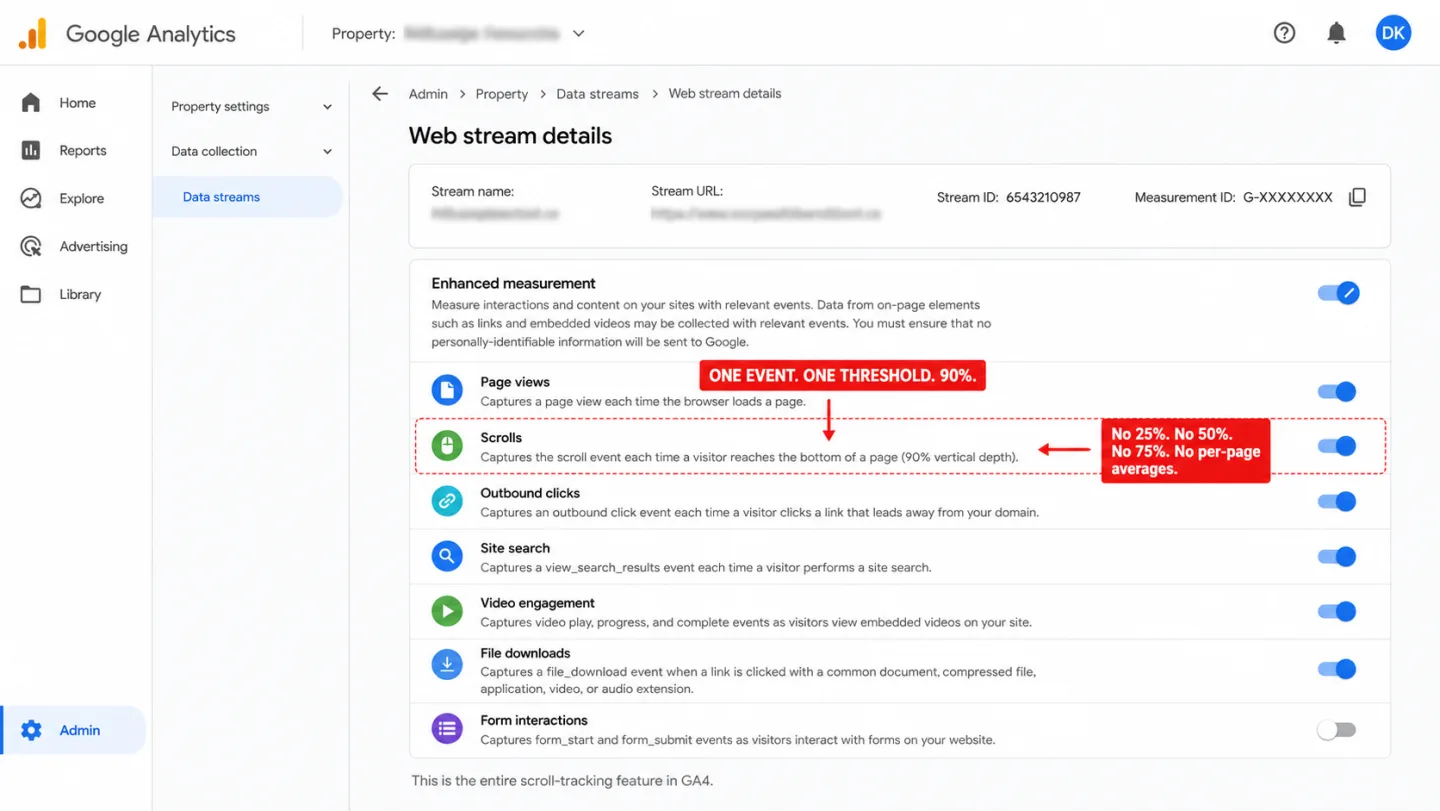The height and width of the screenshot is (811, 1440).
Task: Open Library in the left navigation
Action: click(80, 295)
